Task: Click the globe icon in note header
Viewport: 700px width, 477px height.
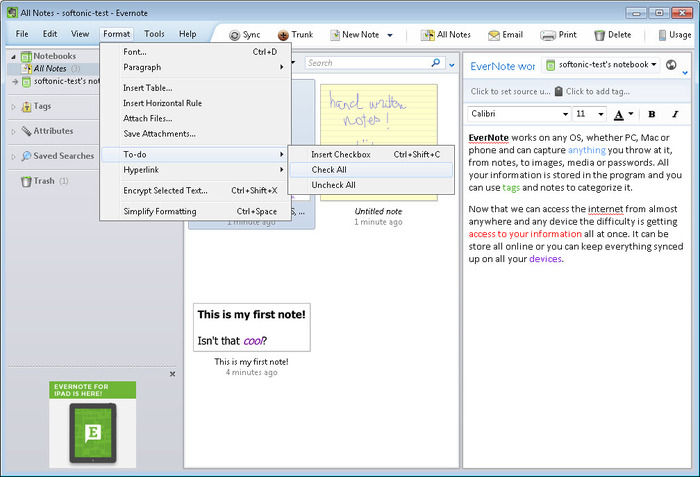Action: tap(671, 65)
